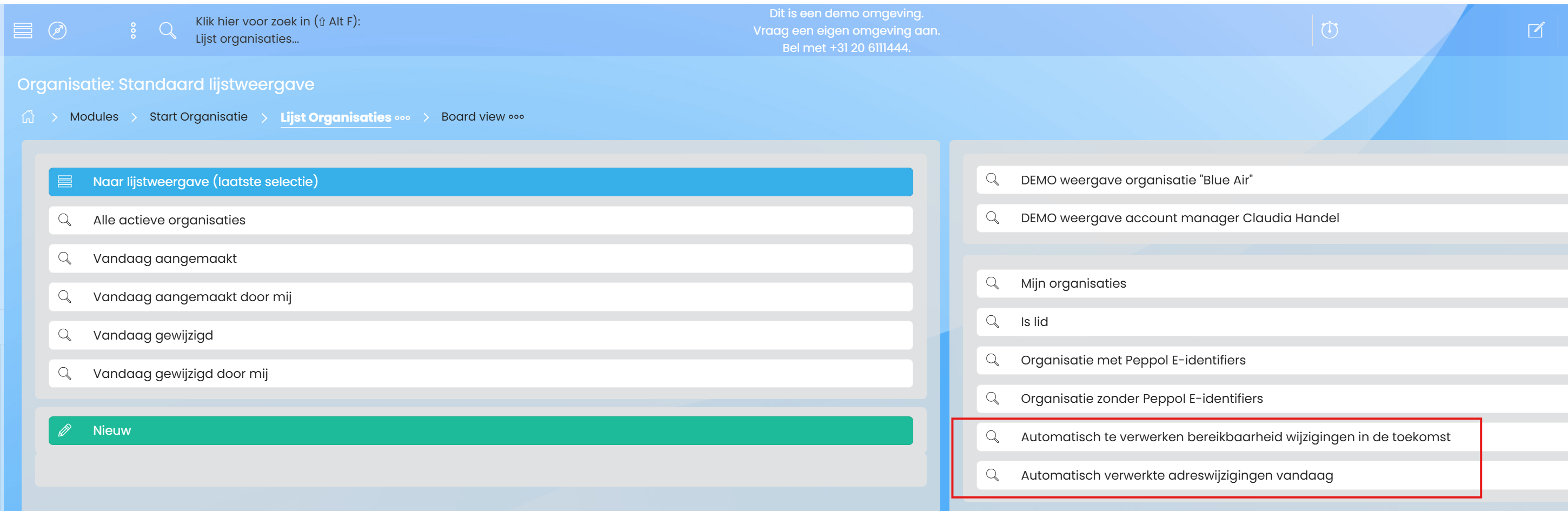Select Organisatie zonder Peppol E-identifiers
The width and height of the screenshot is (1568, 511).
1272,399
